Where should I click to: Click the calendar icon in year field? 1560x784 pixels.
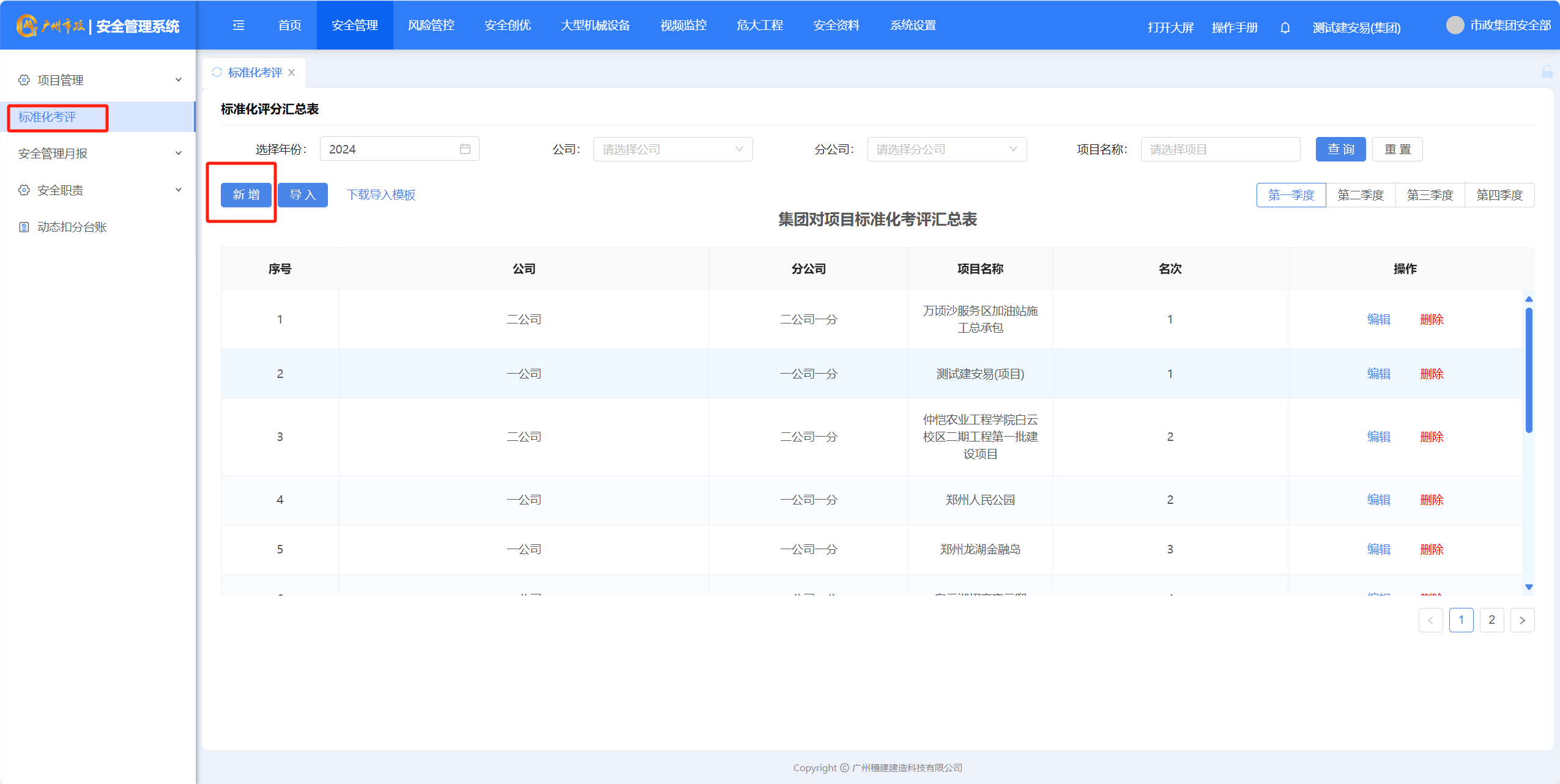(465, 149)
